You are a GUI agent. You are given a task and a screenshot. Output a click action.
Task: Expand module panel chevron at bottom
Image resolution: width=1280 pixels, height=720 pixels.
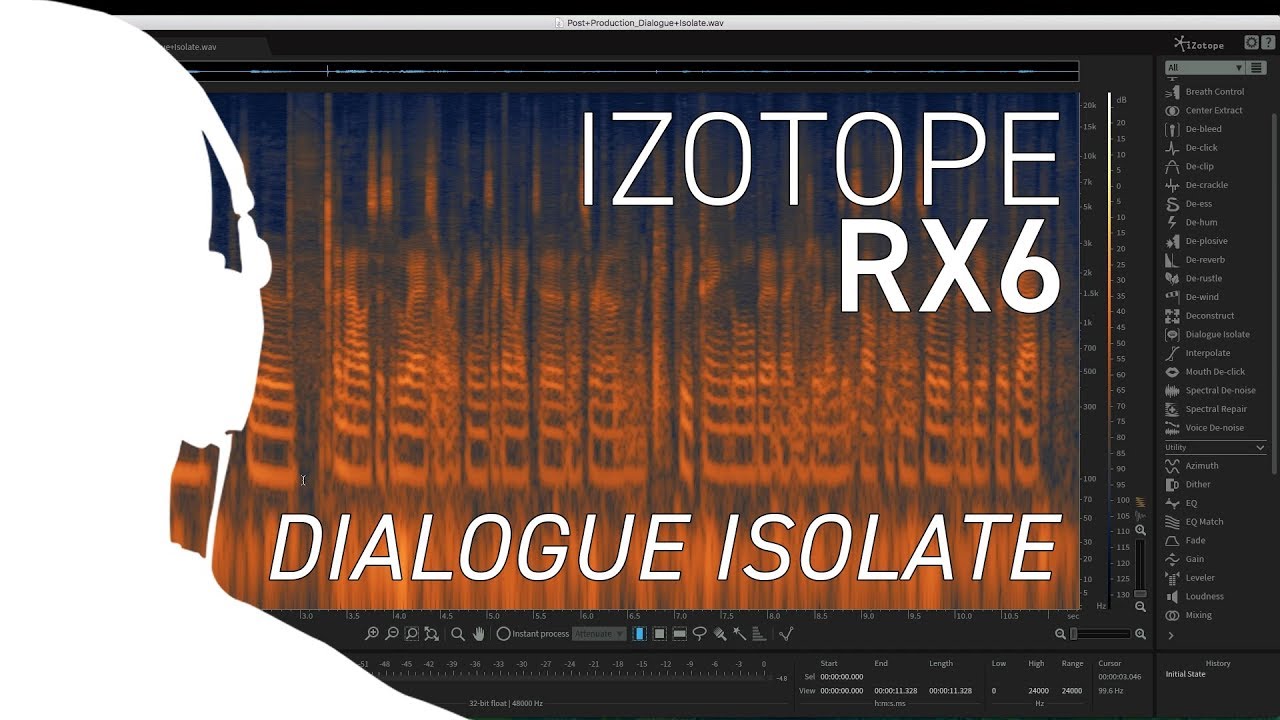tap(1171, 635)
